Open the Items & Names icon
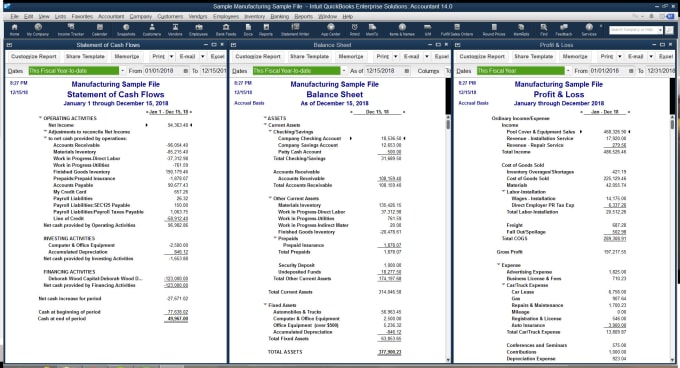Image resolution: width=680 pixels, height=368 pixels. click(x=402, y=29)
